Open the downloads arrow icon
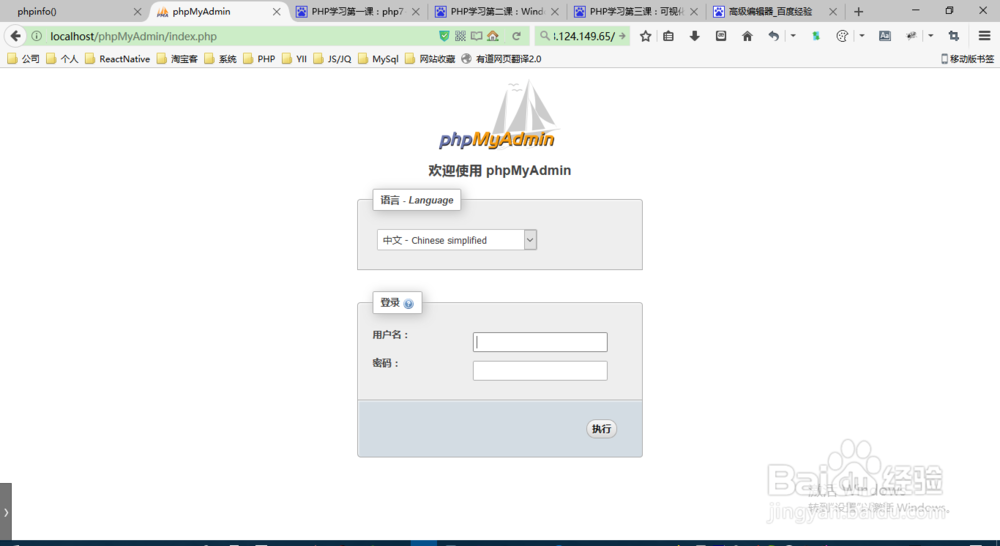1000x546 pixels. click(x=695, y=36)
